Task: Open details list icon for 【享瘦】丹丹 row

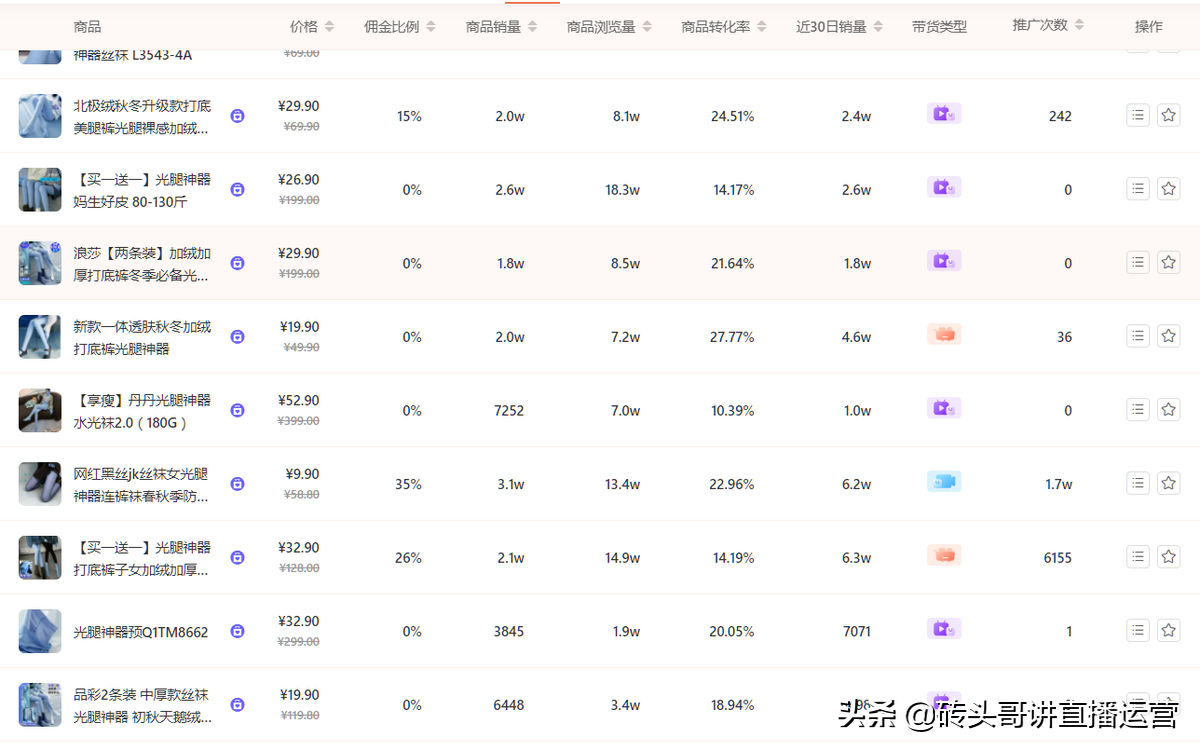Action: tap(1138, 410)
